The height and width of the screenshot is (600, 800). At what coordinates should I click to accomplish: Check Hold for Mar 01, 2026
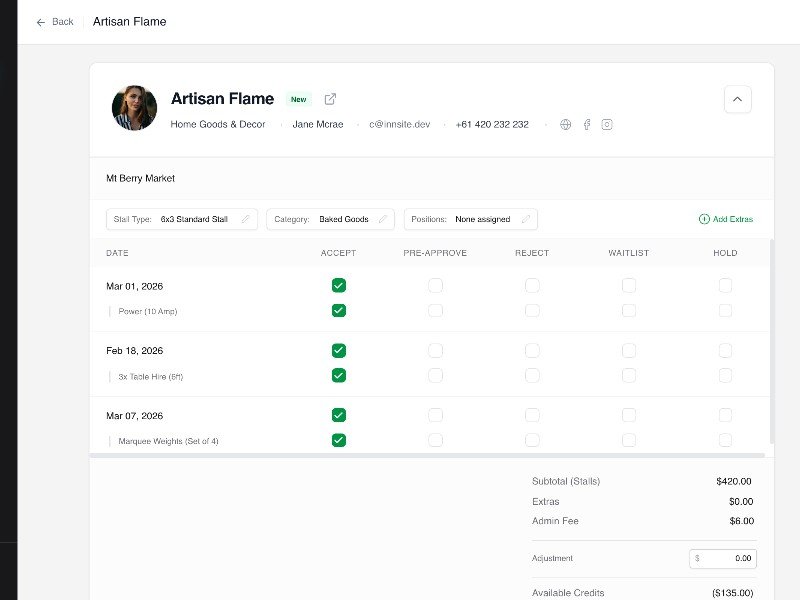coord(725,286)
